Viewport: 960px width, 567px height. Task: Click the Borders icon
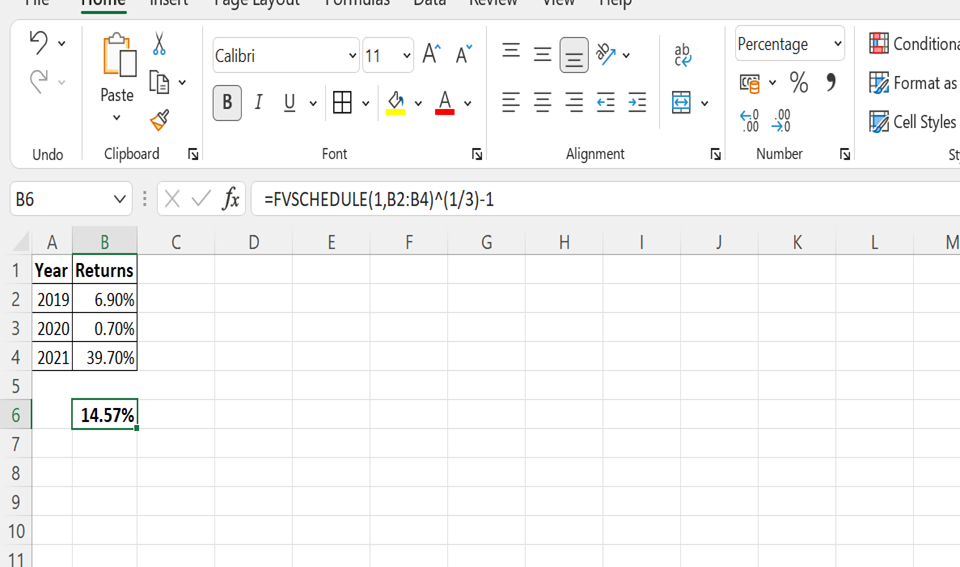coord(342,103)
